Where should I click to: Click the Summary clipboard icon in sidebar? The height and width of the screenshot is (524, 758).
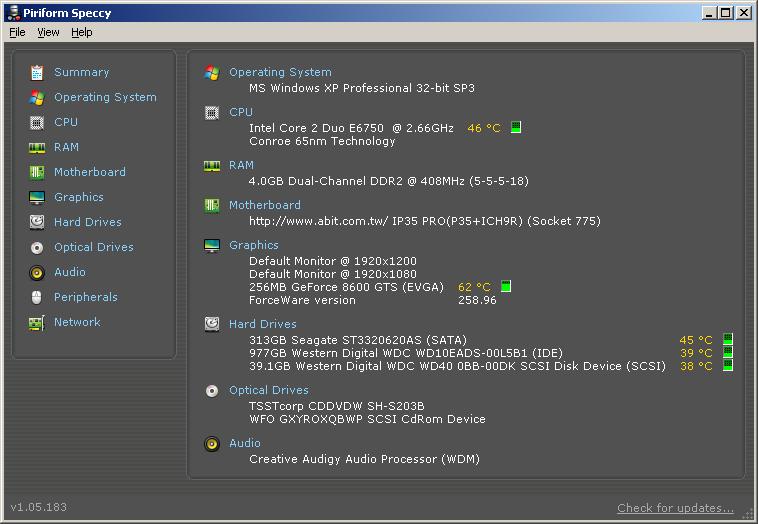pyautogui.click(x=37, y=73)
